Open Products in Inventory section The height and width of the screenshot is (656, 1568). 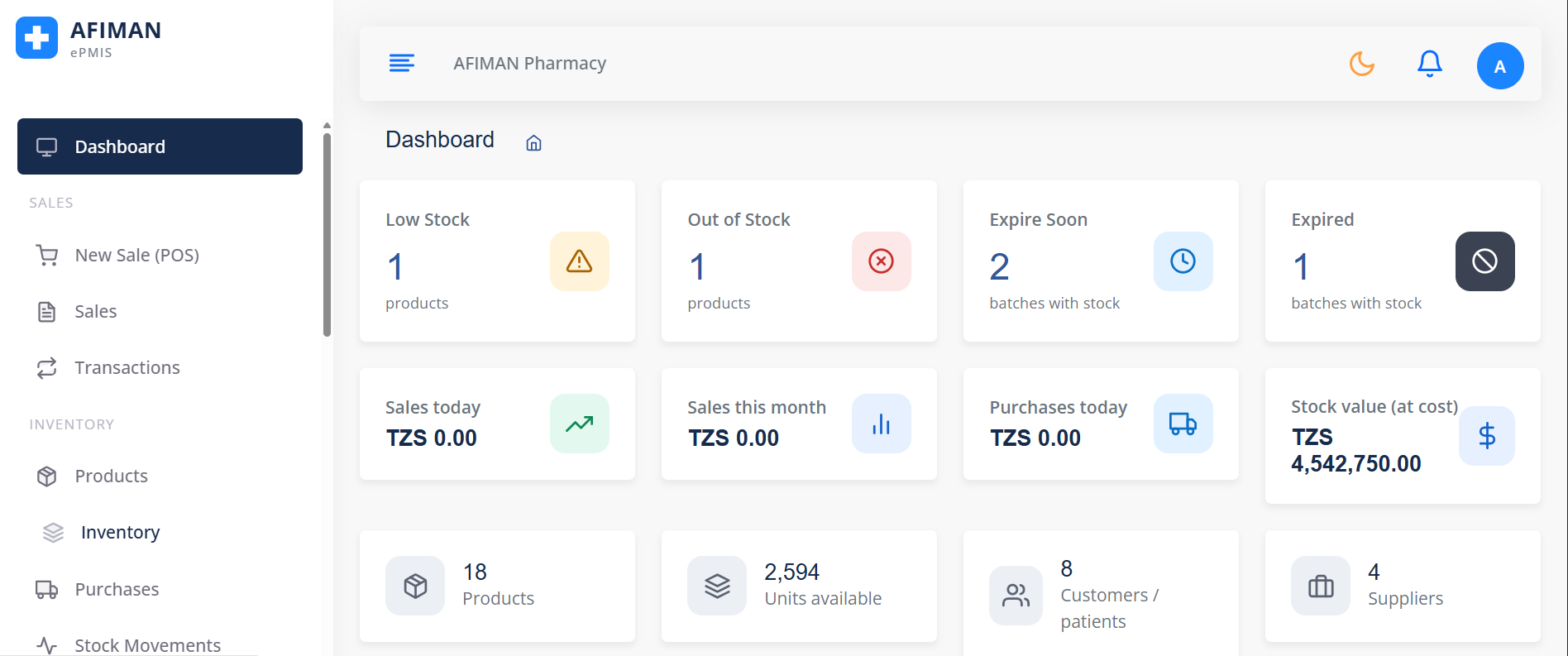160,476
